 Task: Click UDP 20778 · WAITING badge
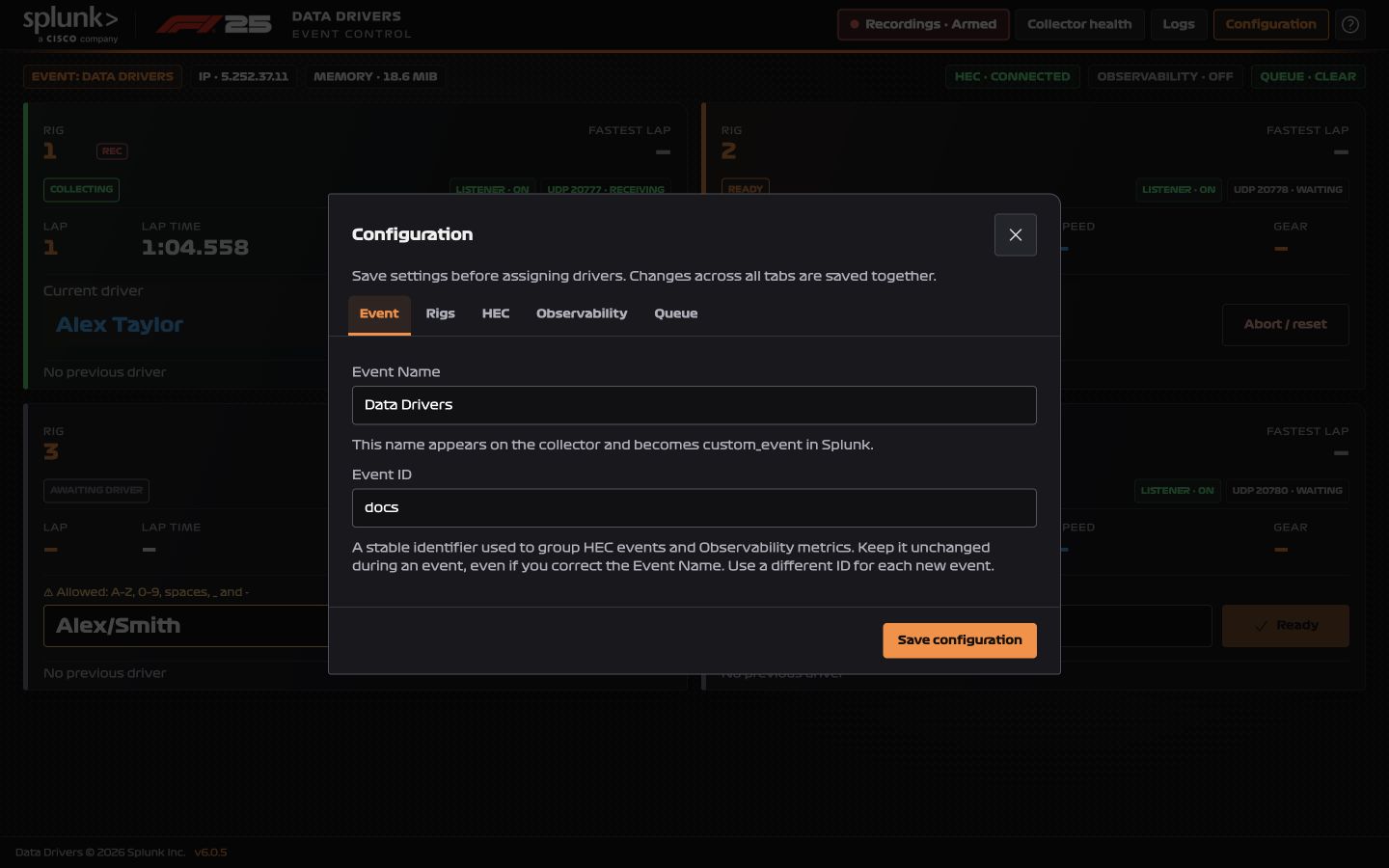pos(1288,190)
